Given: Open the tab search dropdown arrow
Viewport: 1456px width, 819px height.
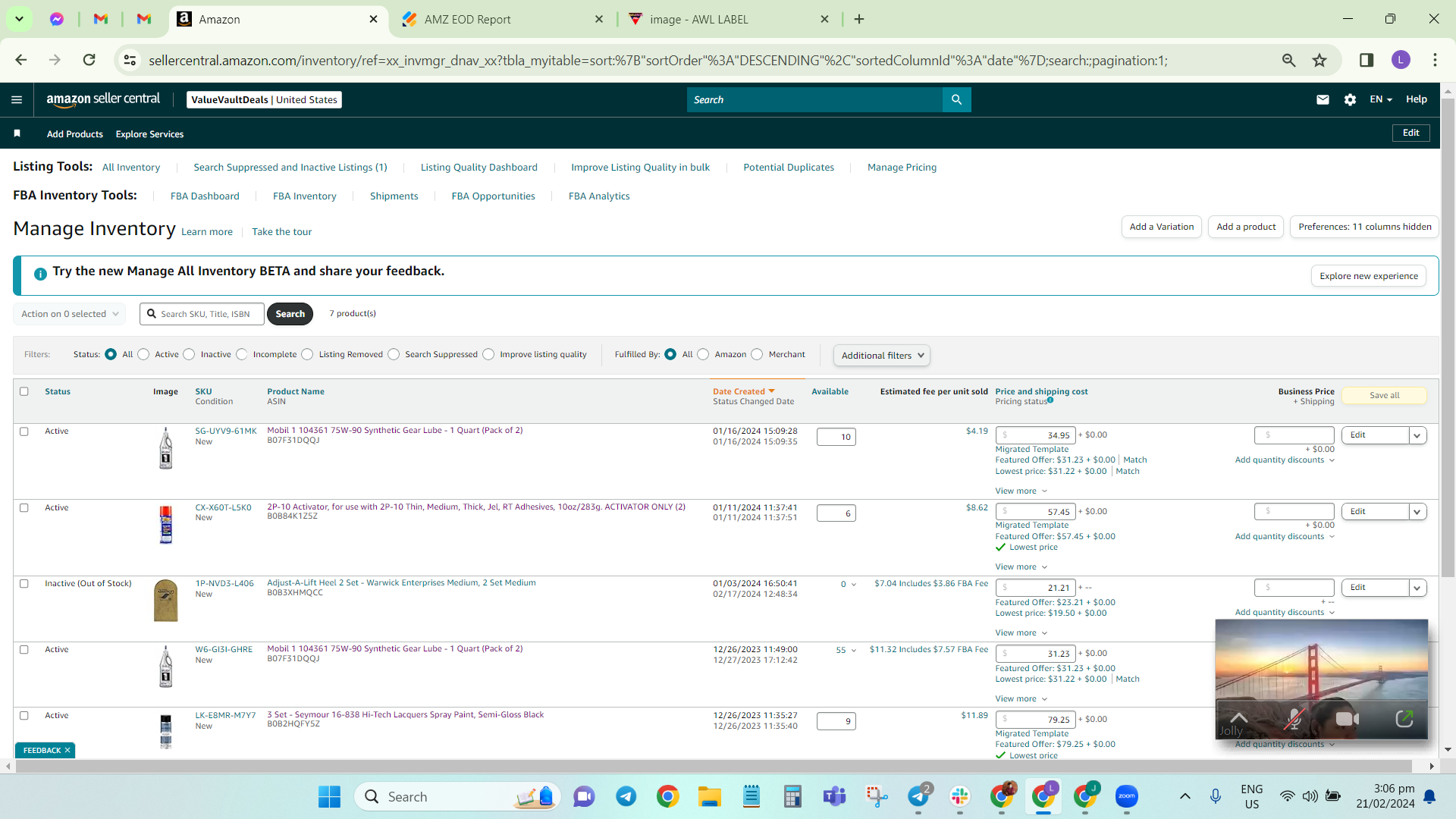Looking at the screenshot, I should click(19, 19).
